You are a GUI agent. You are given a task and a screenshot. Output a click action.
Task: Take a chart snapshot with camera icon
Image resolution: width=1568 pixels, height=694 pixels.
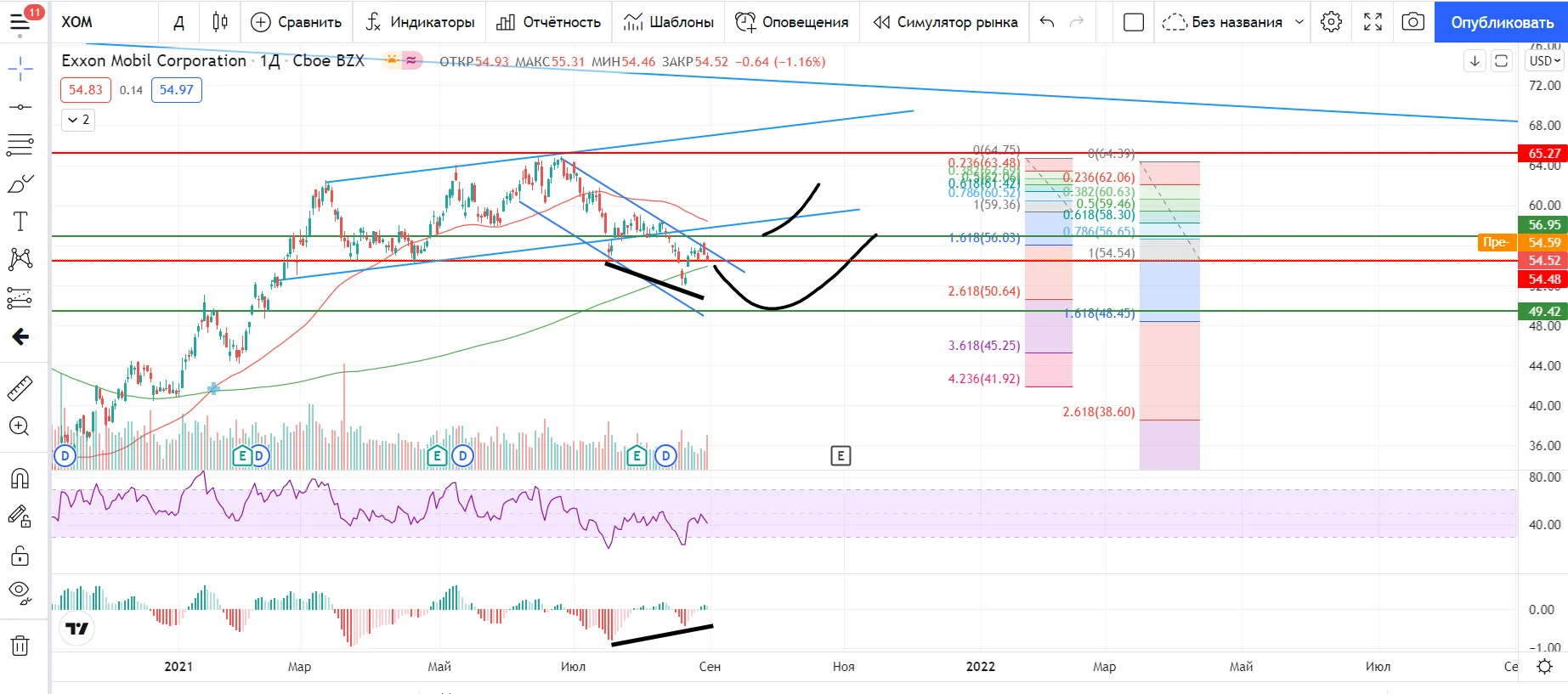1412,22
